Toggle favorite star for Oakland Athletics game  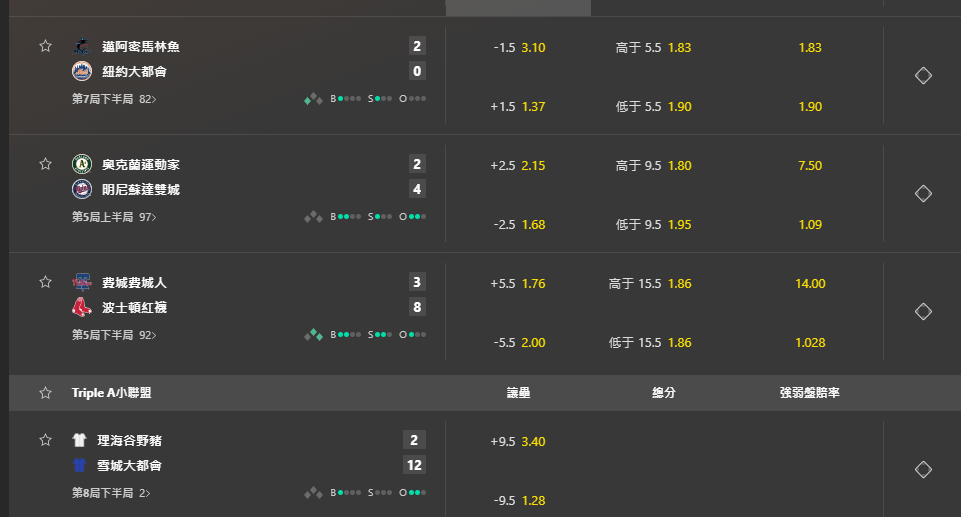tap(45, 164)
